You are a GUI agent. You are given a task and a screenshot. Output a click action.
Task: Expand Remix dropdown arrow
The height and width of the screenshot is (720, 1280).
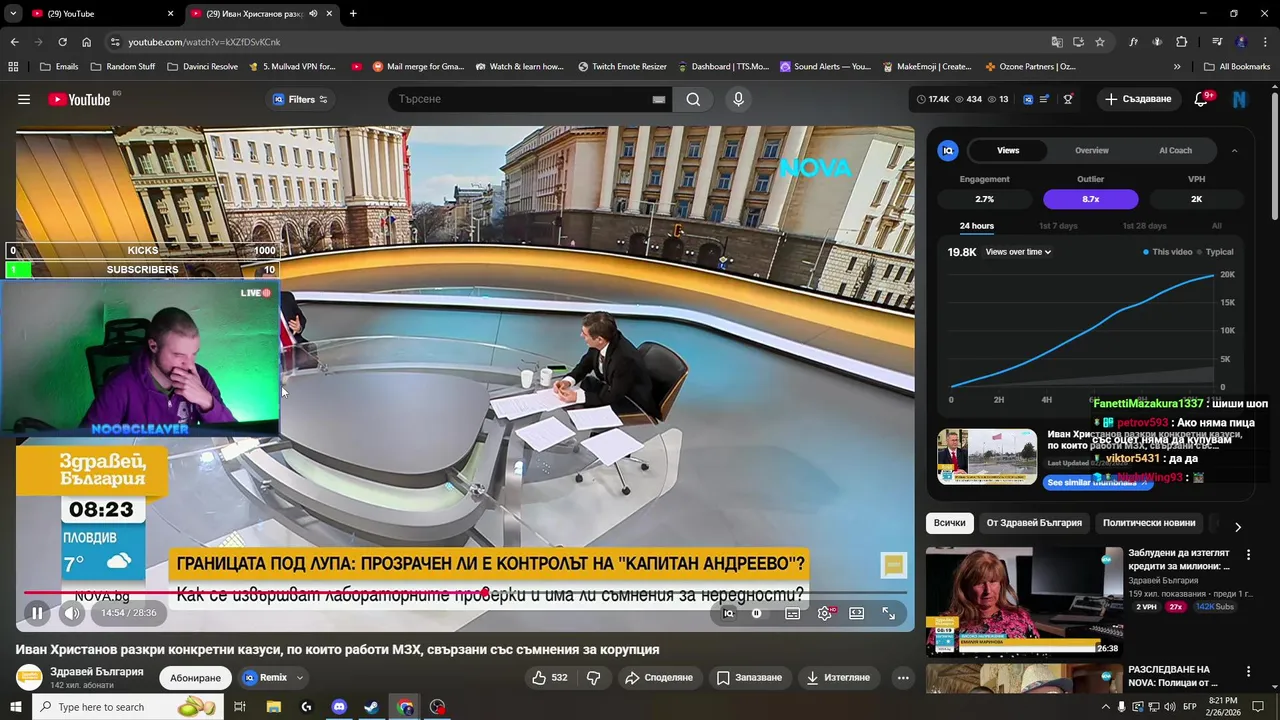click(299, 678)
